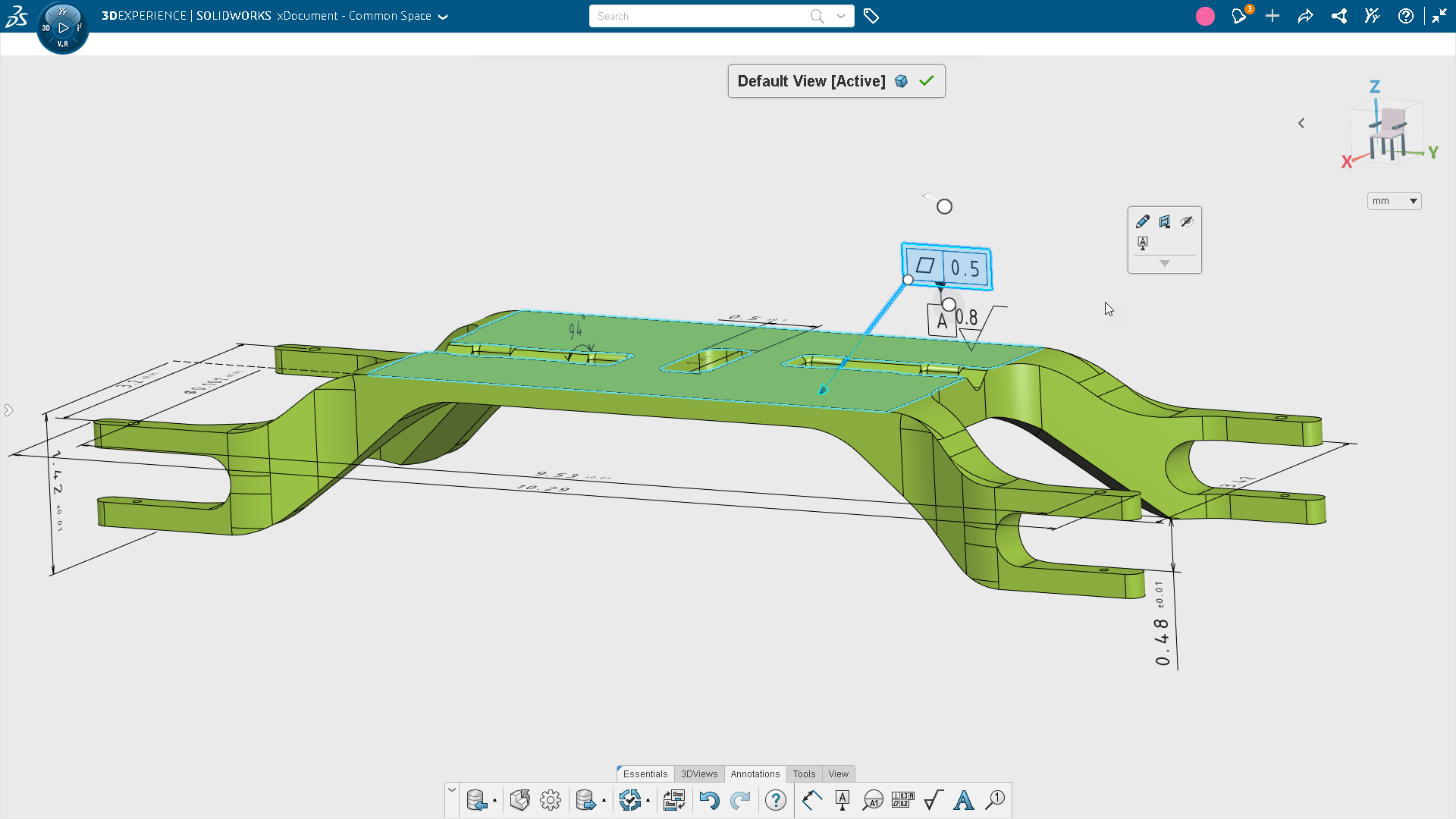Image resolution: width=1456 pixels, height=819 pixels.
Task: Open the notifications bell showing 3 alerts
Action: 1239,16
